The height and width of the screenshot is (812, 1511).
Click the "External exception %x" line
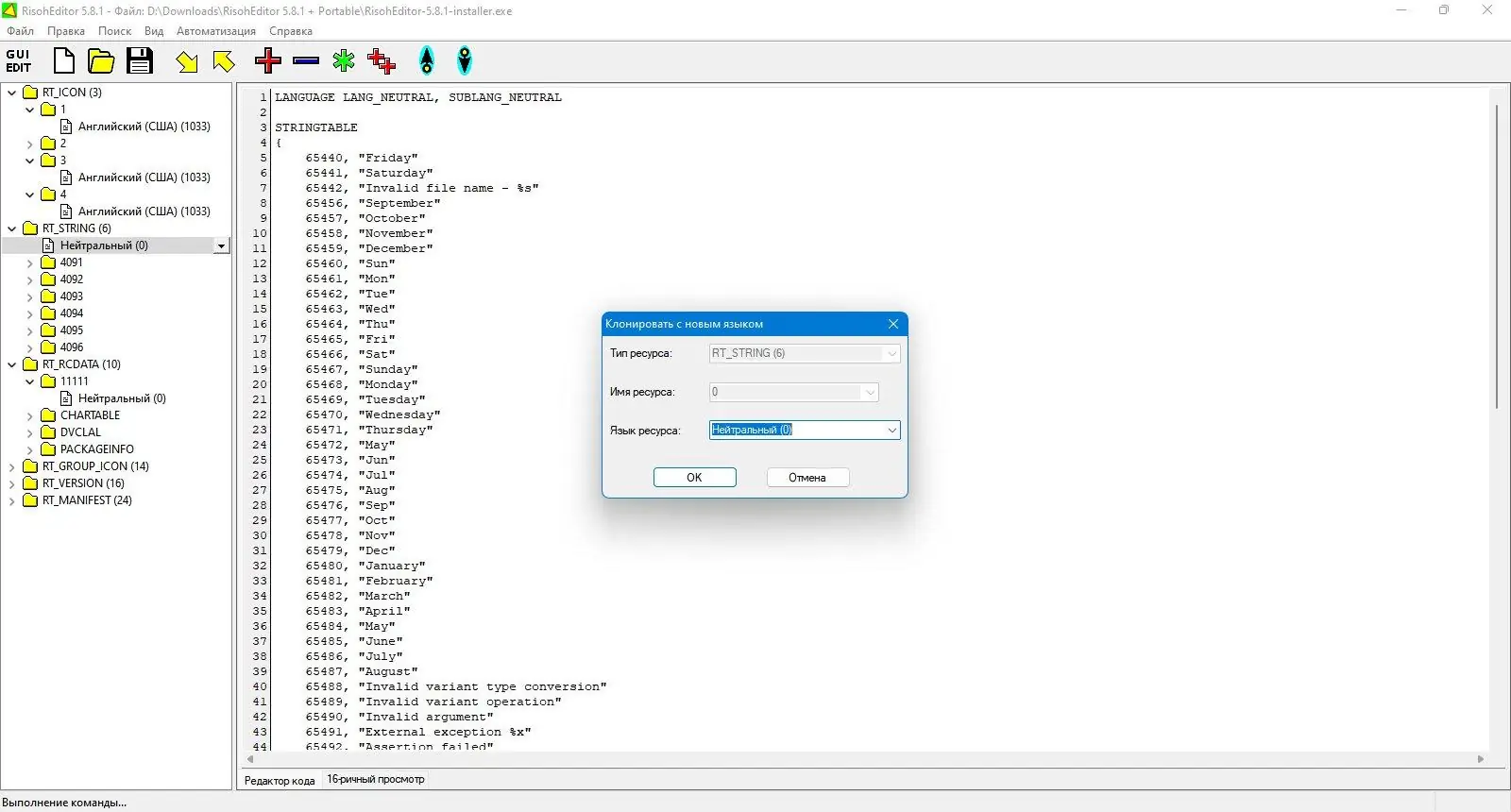(x=418, y=732)
